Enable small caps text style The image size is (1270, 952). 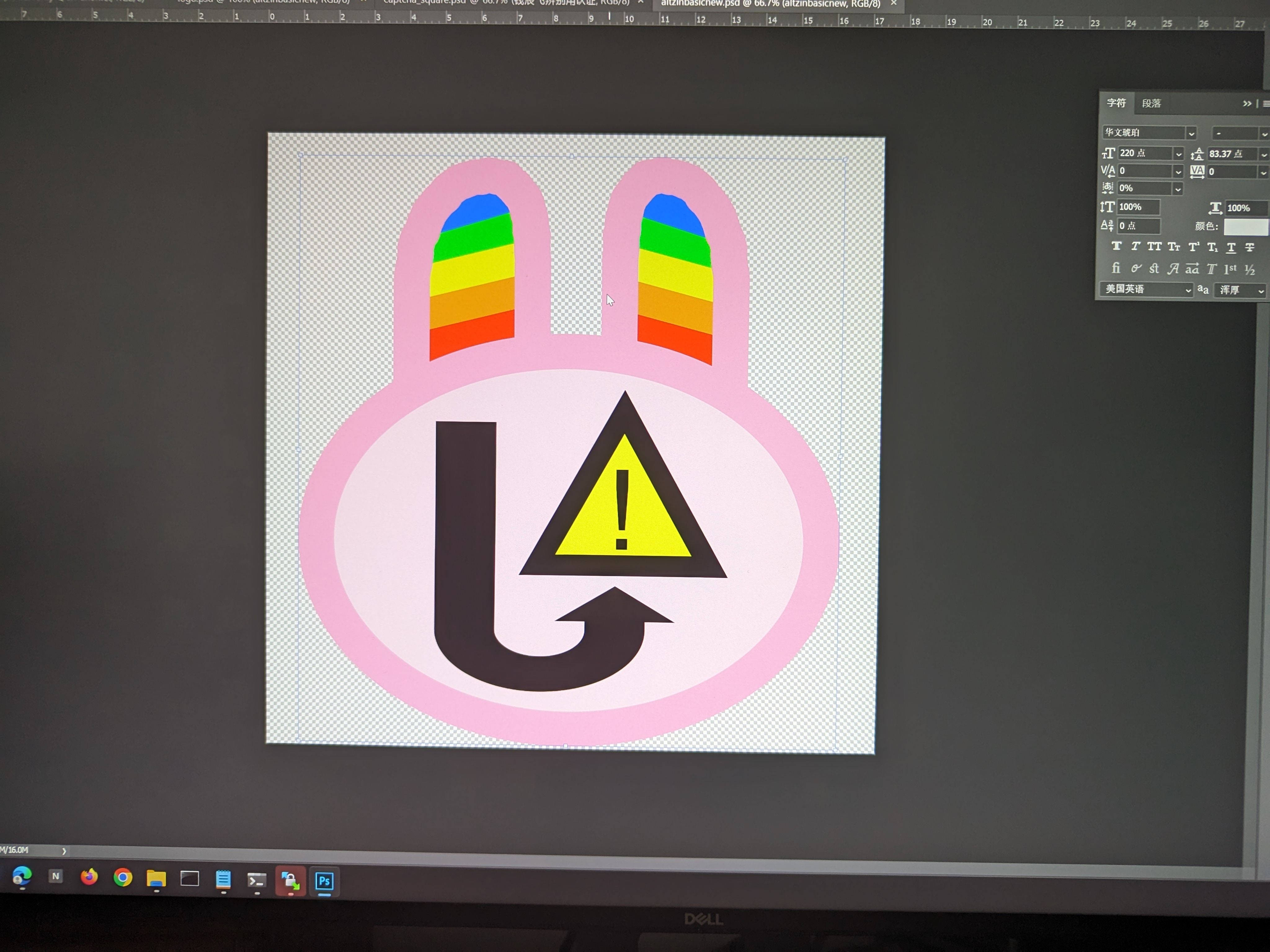[x=1174, y=247]
